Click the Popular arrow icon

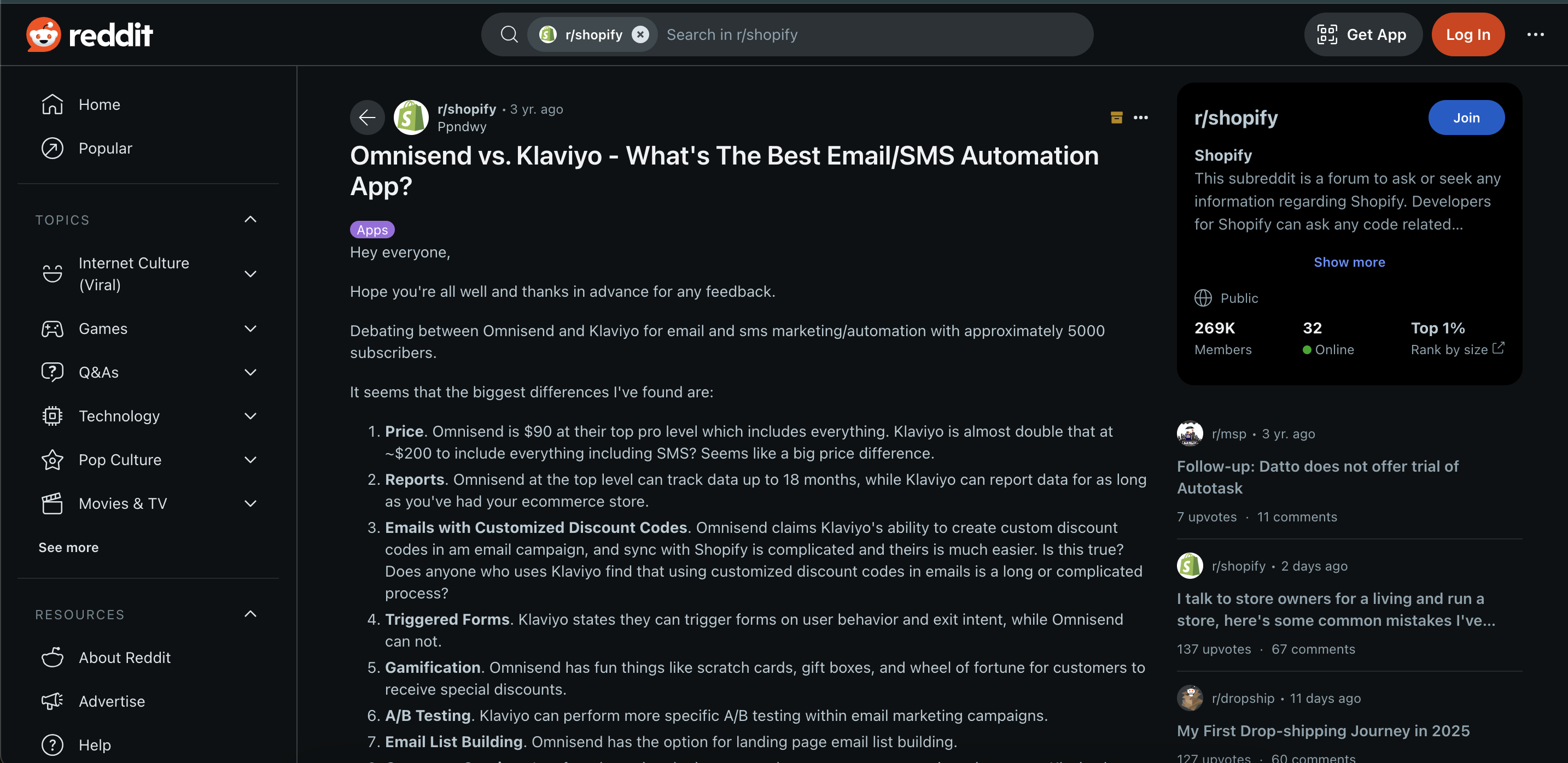(x=53, y=149)
